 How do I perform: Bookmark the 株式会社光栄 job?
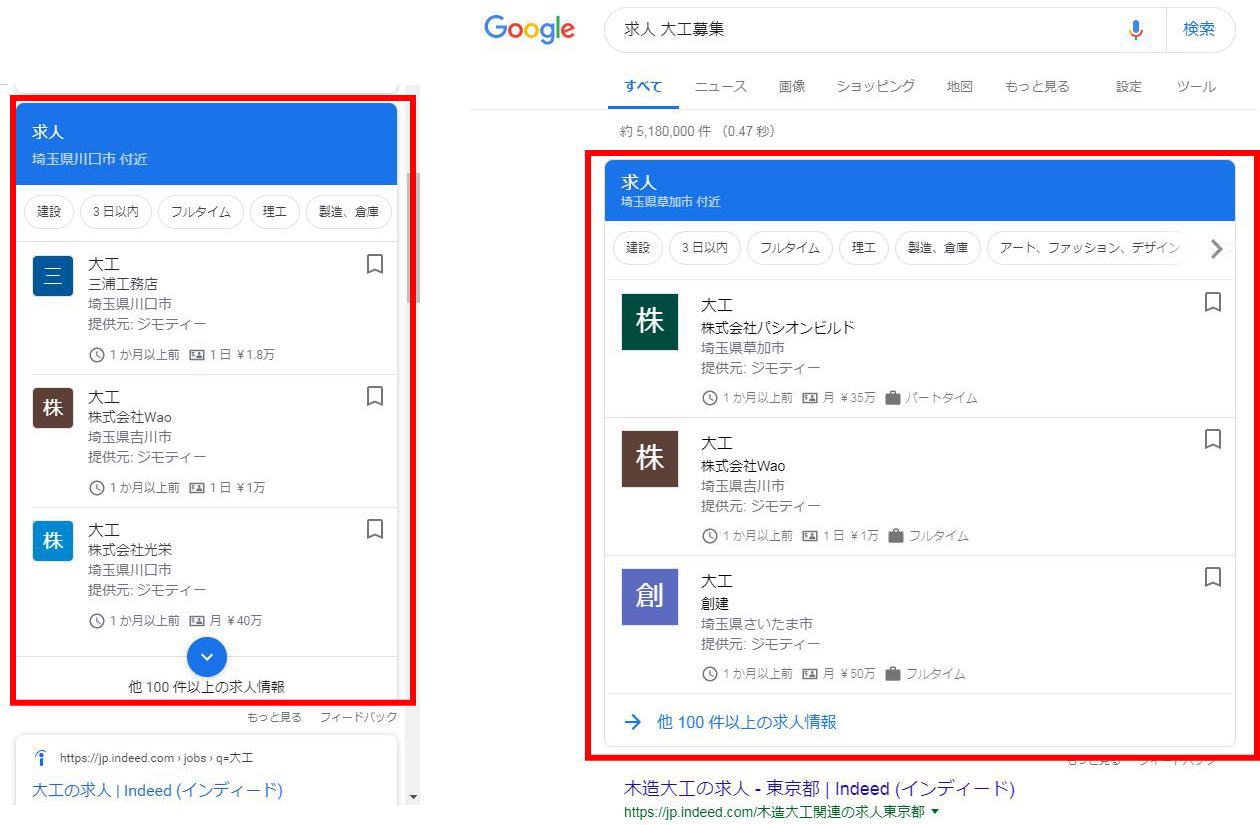(x=375, y=529)
